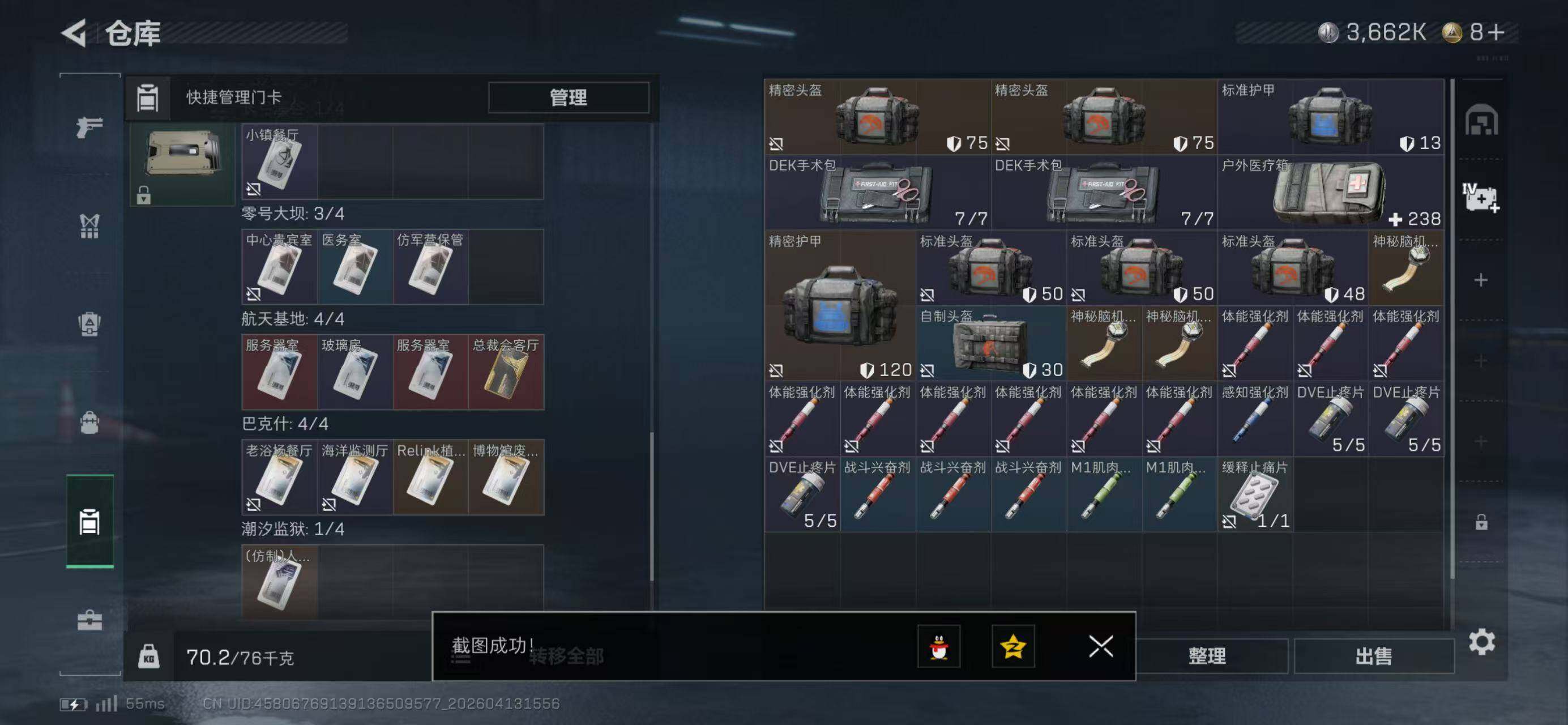
Task: Open the toolbox sidebar category icon
Action: tap(89, 620)
